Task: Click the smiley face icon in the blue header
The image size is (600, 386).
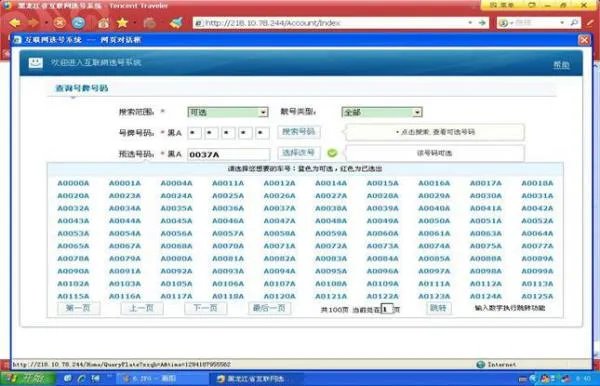Action: [x=36, y=63]
